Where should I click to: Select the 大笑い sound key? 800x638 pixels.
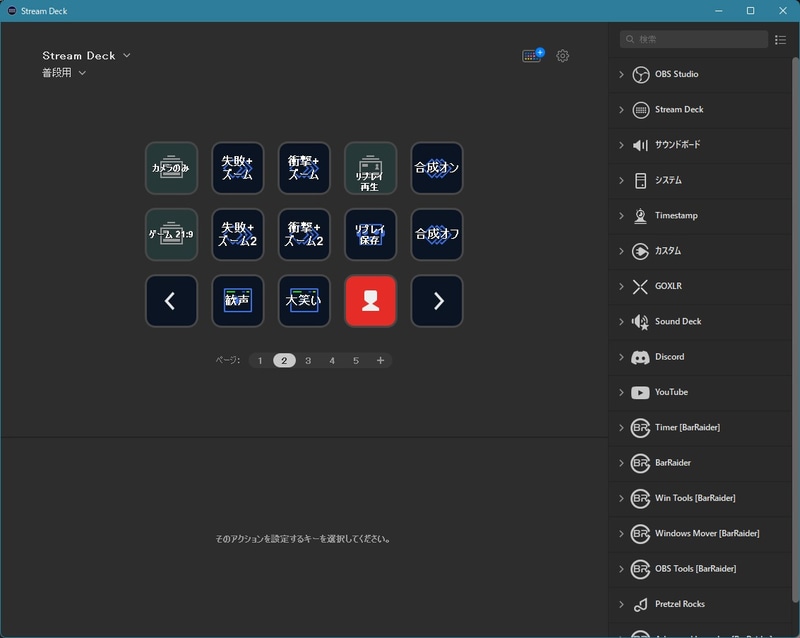304,301
